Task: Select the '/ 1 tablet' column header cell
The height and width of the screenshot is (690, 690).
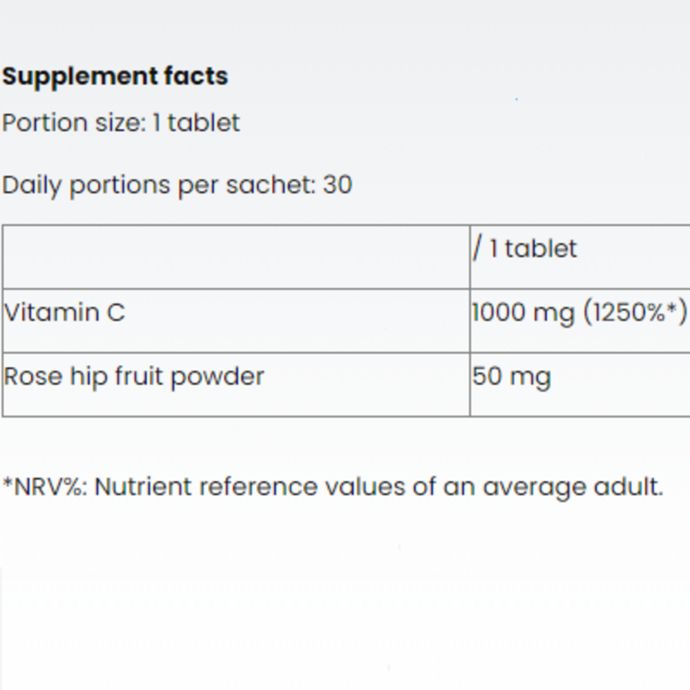Action: coord(580,257)
